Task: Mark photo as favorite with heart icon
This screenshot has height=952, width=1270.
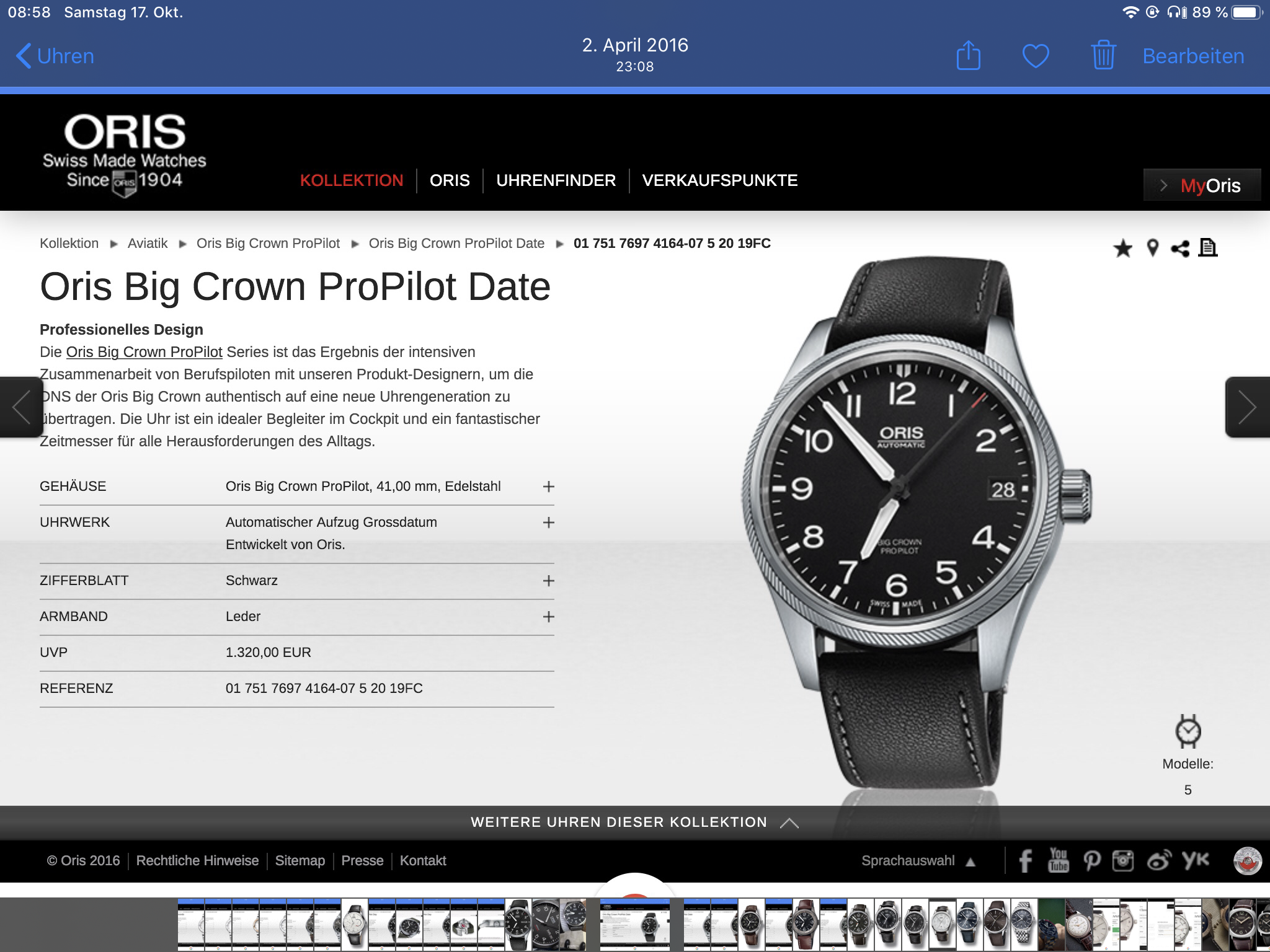Action: pos(1036,56)
